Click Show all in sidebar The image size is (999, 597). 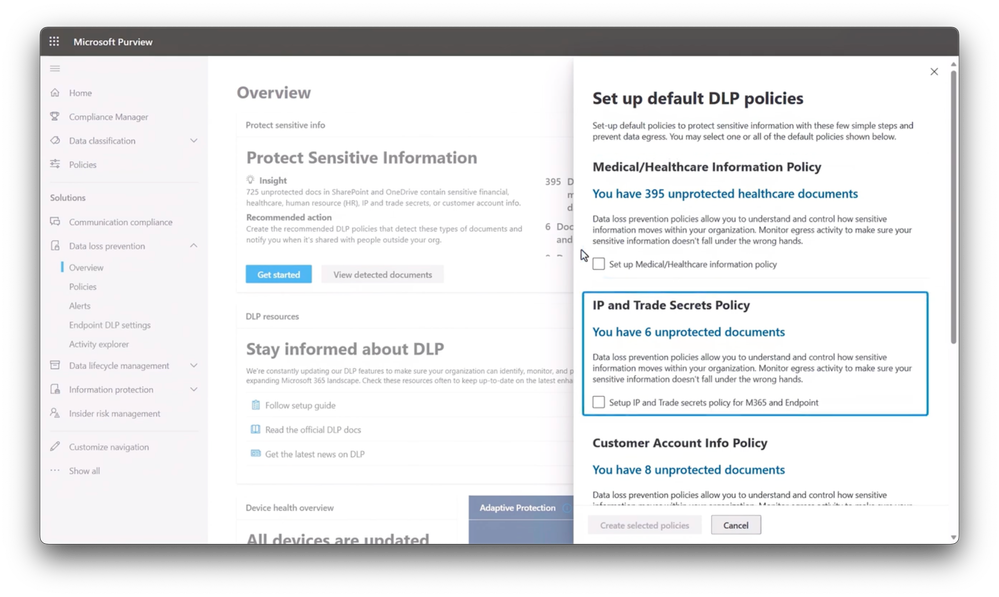pos(84,471)
